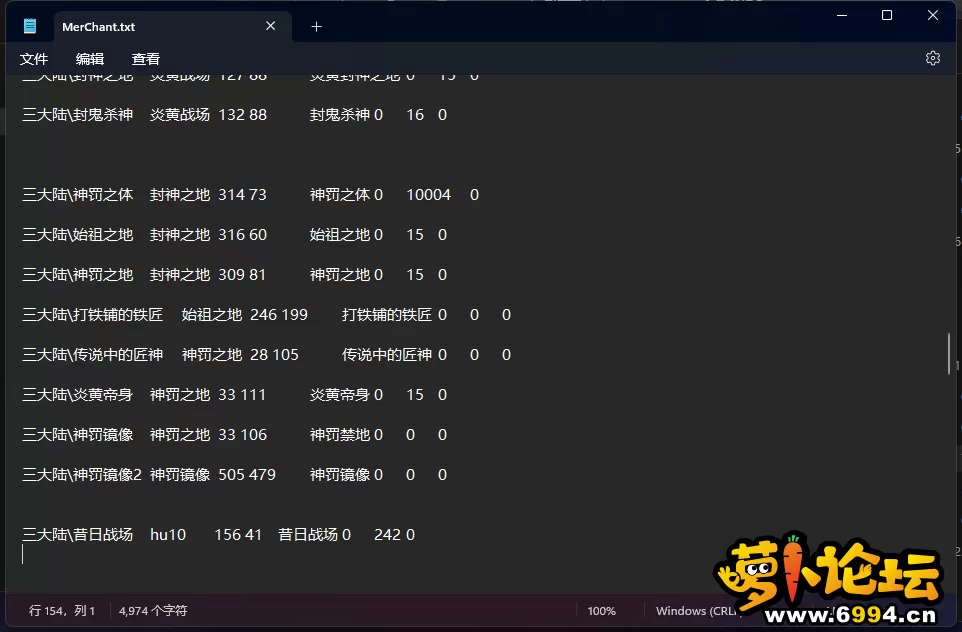Click the 100% zoom level indicator
The image size is (962, 632).
(602, 611)
